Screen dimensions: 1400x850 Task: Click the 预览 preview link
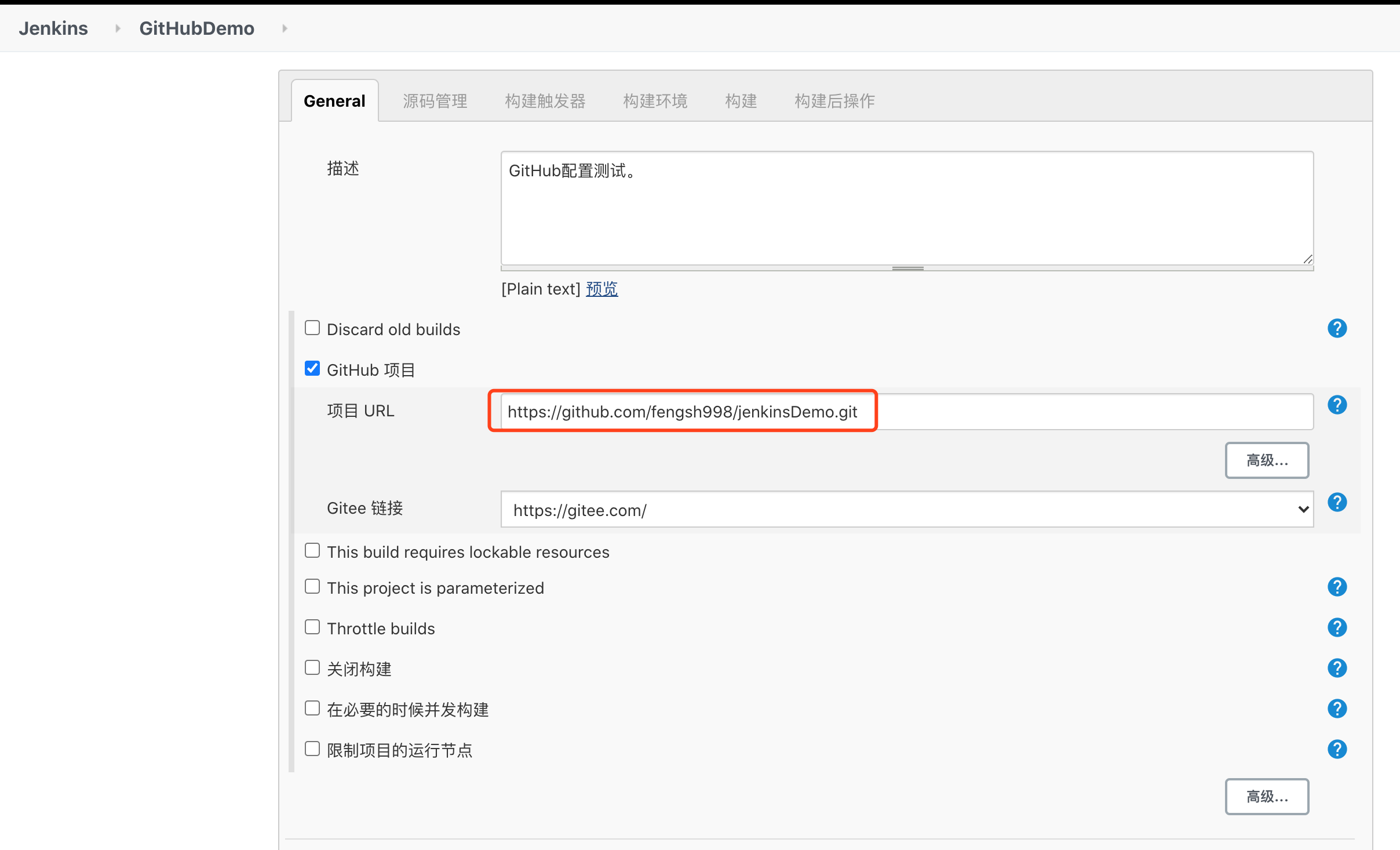click(601, 288)
